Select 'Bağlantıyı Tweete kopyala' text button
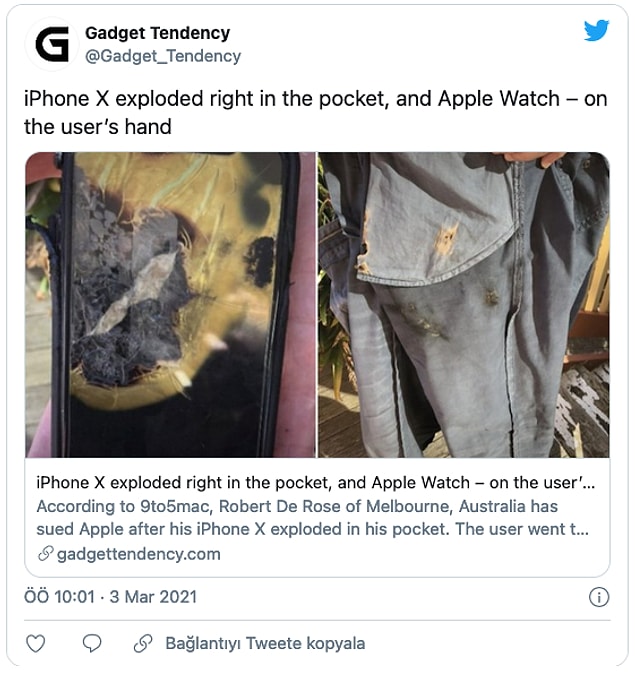The height and width of the screenshot is (678, 635). tap(265, 643)
